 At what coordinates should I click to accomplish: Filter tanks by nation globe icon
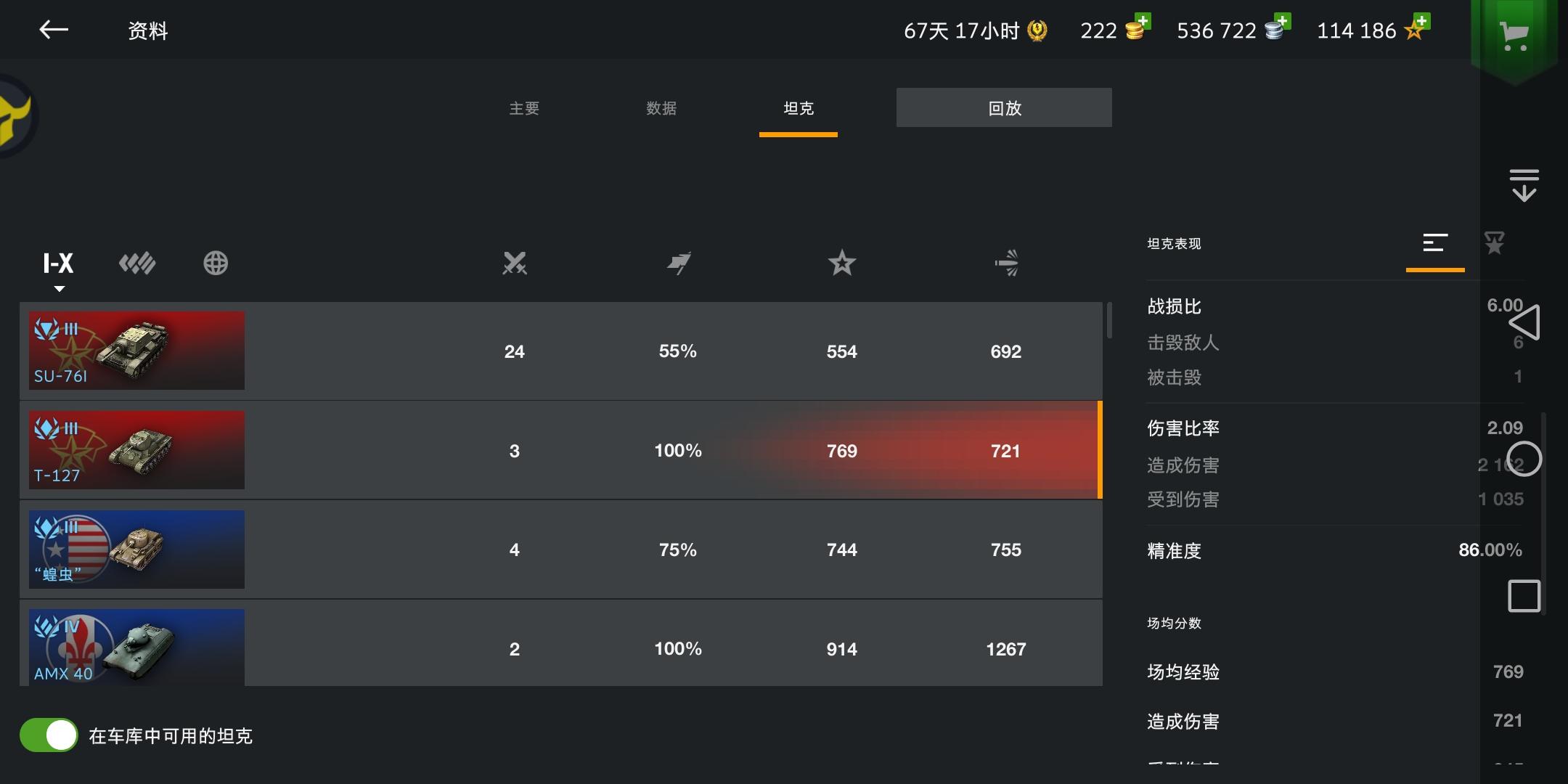(x=216, y=263)
